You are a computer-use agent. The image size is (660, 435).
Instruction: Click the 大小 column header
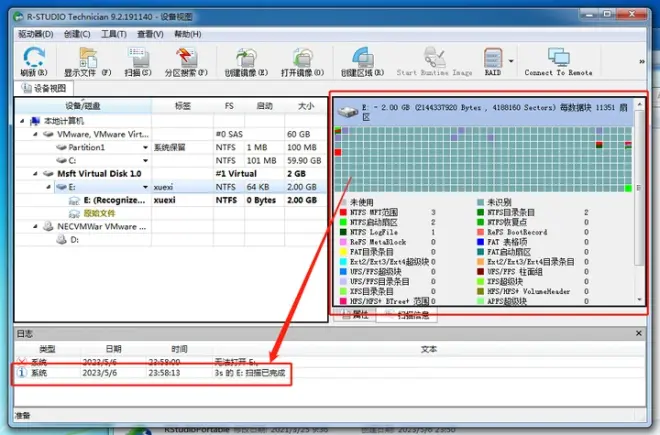point(306,106)
